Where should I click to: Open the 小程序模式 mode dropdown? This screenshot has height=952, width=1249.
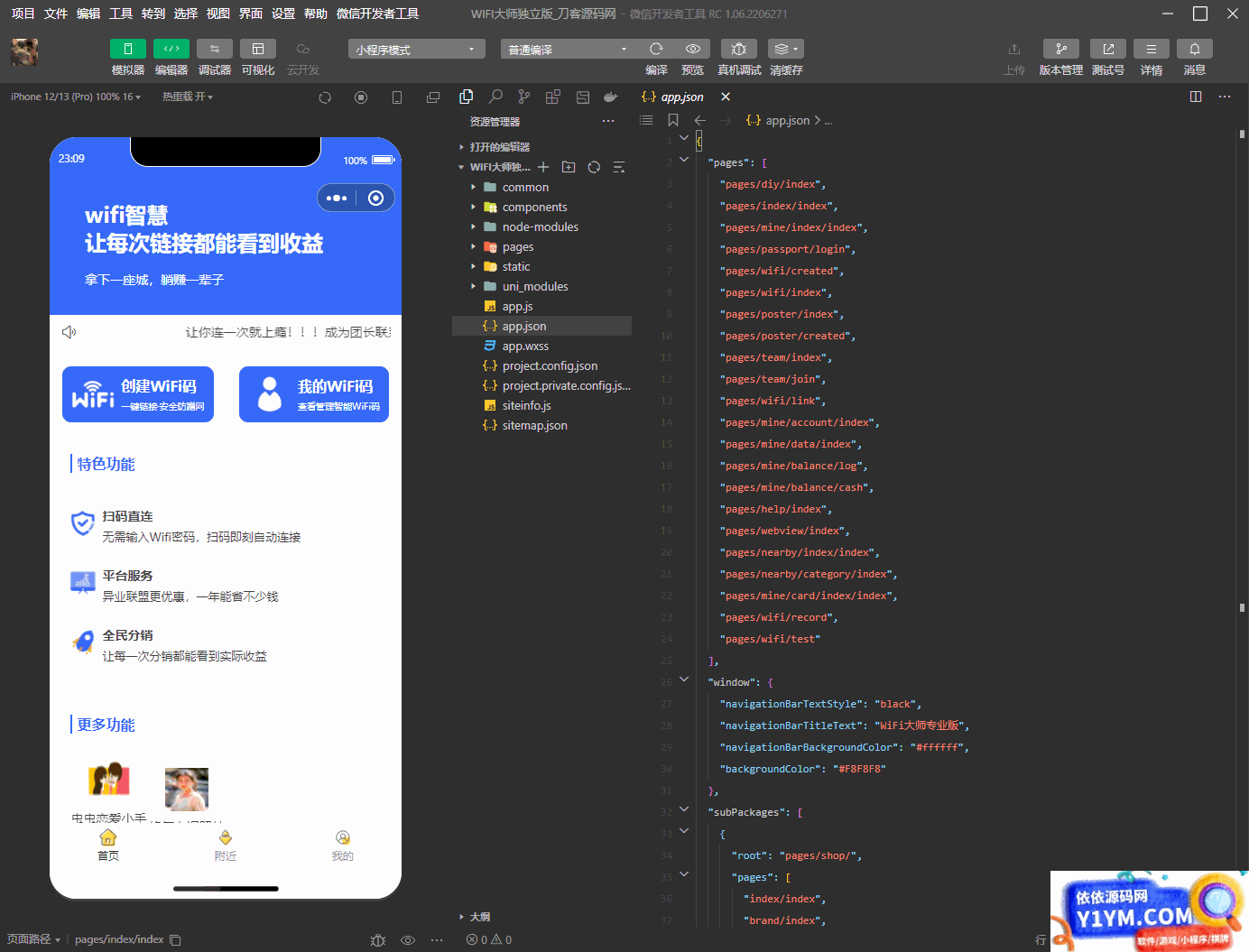pyautogui.click(x=417, y=49)
